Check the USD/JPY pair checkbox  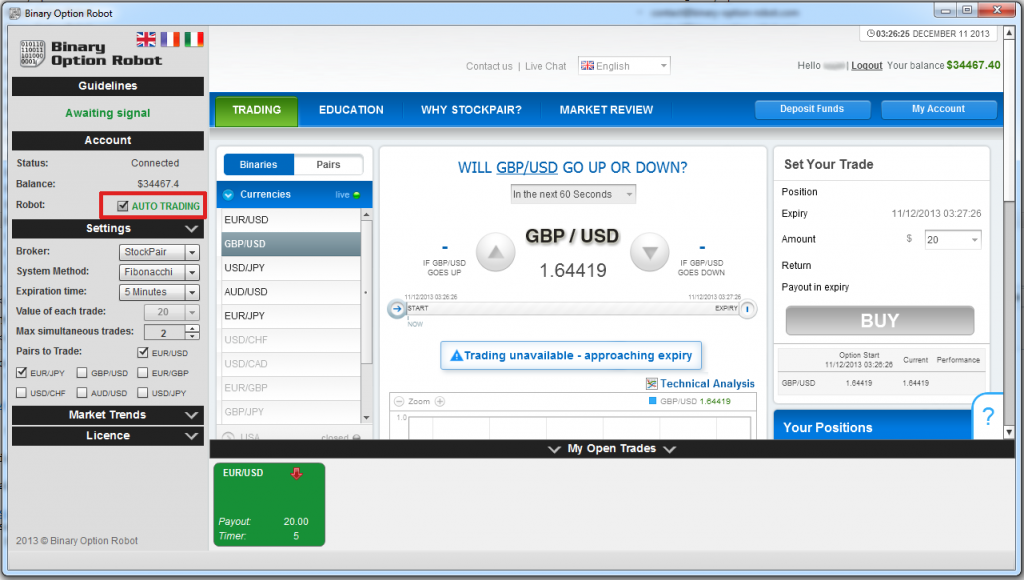(x=142, y=393)
